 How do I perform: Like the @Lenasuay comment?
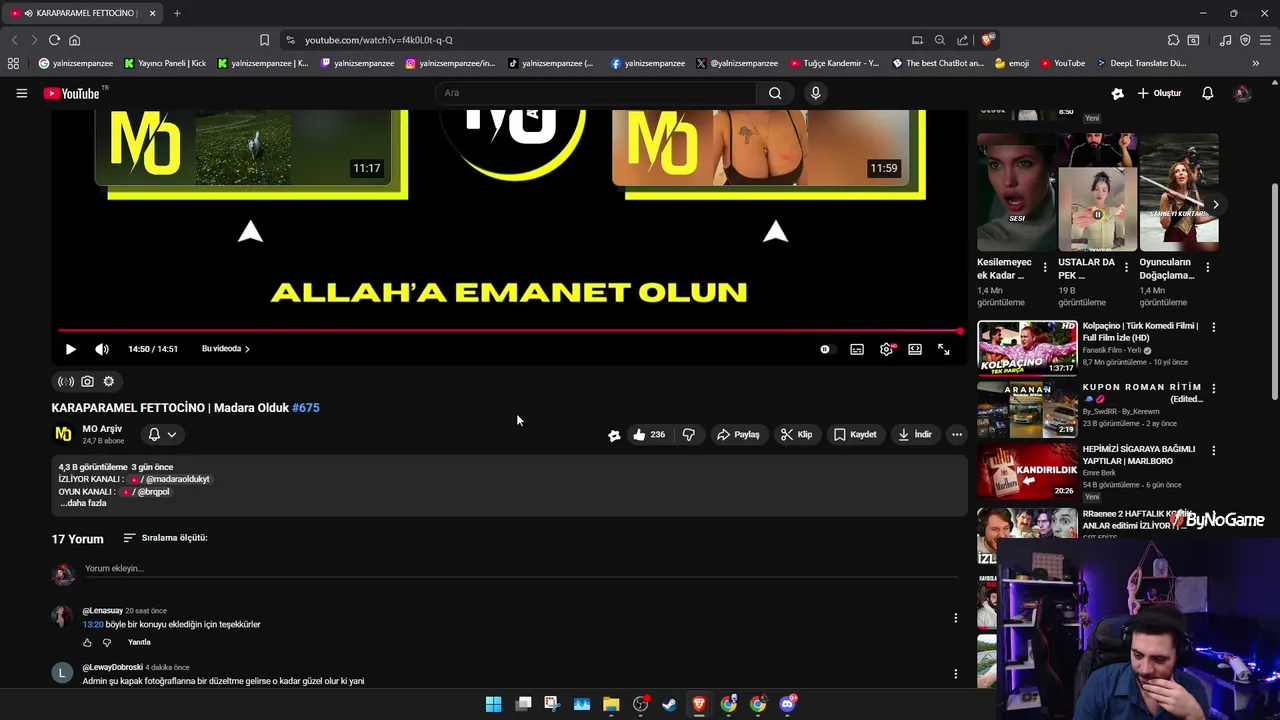87,643
